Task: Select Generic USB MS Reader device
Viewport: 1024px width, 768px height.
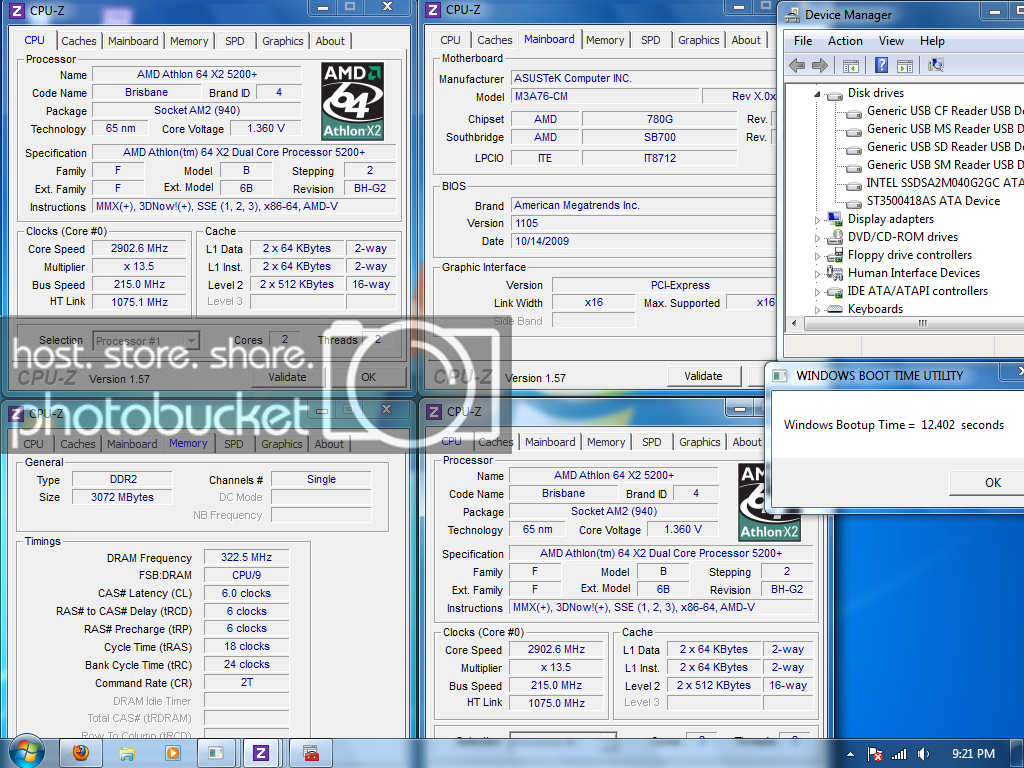Action: (x=944, y=129)
